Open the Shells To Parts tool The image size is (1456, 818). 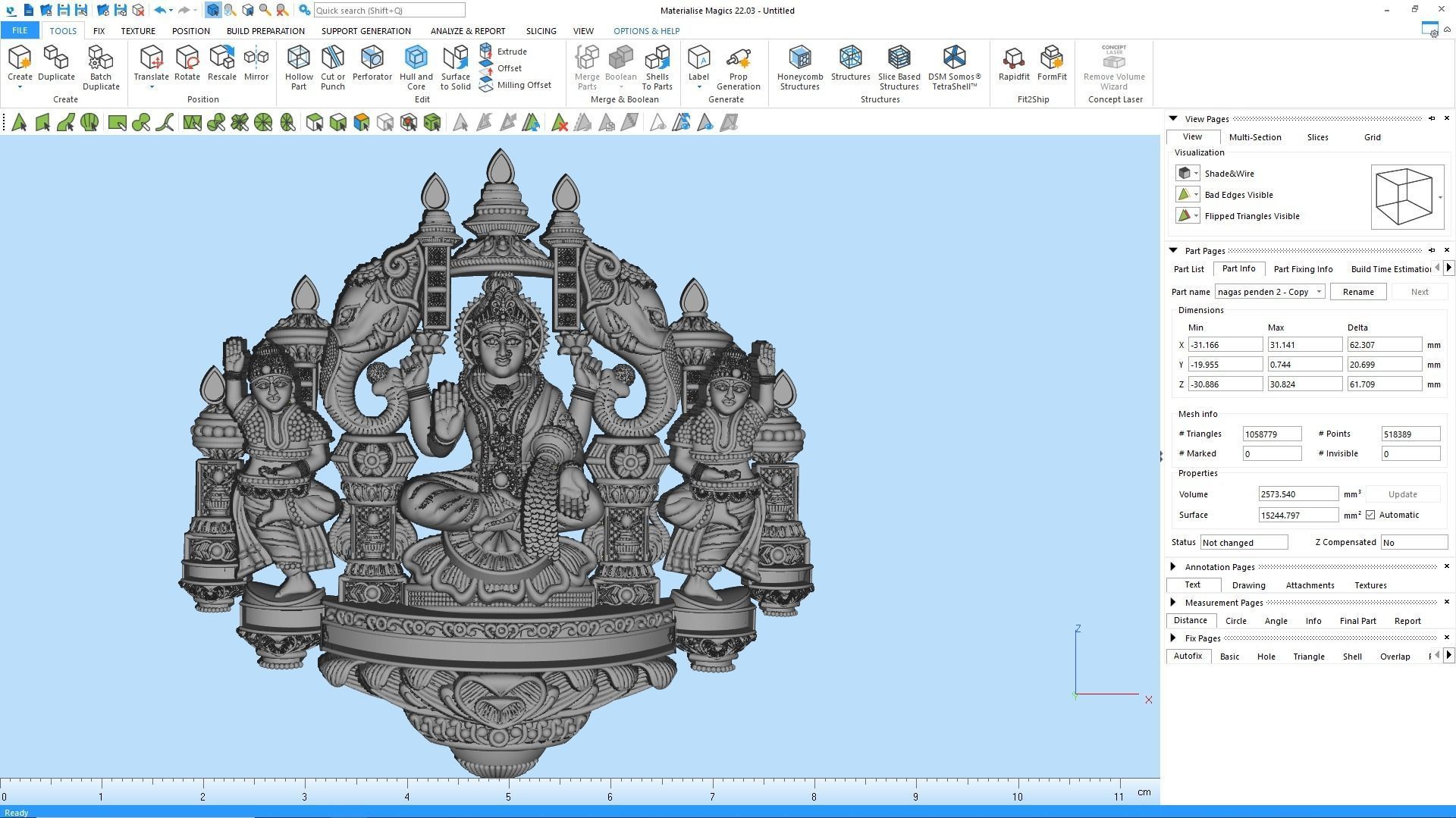(657, 68)
